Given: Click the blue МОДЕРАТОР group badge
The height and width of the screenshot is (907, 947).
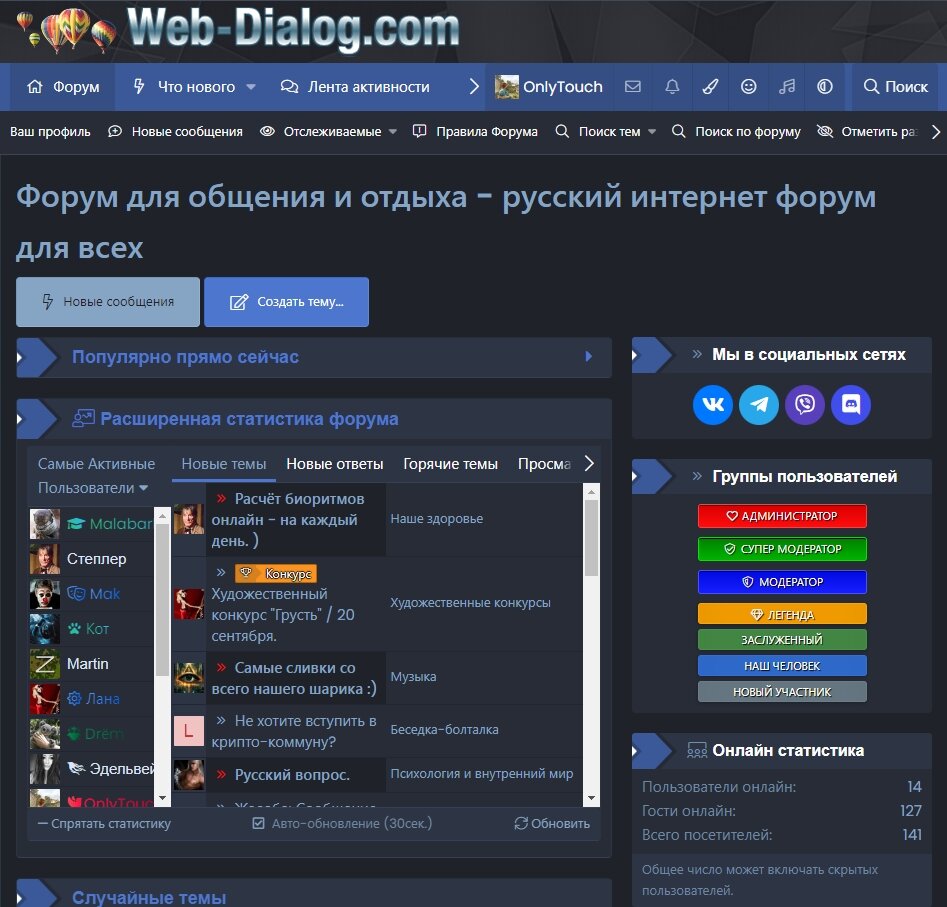Looking at the screenshot, I should point(782,582).
